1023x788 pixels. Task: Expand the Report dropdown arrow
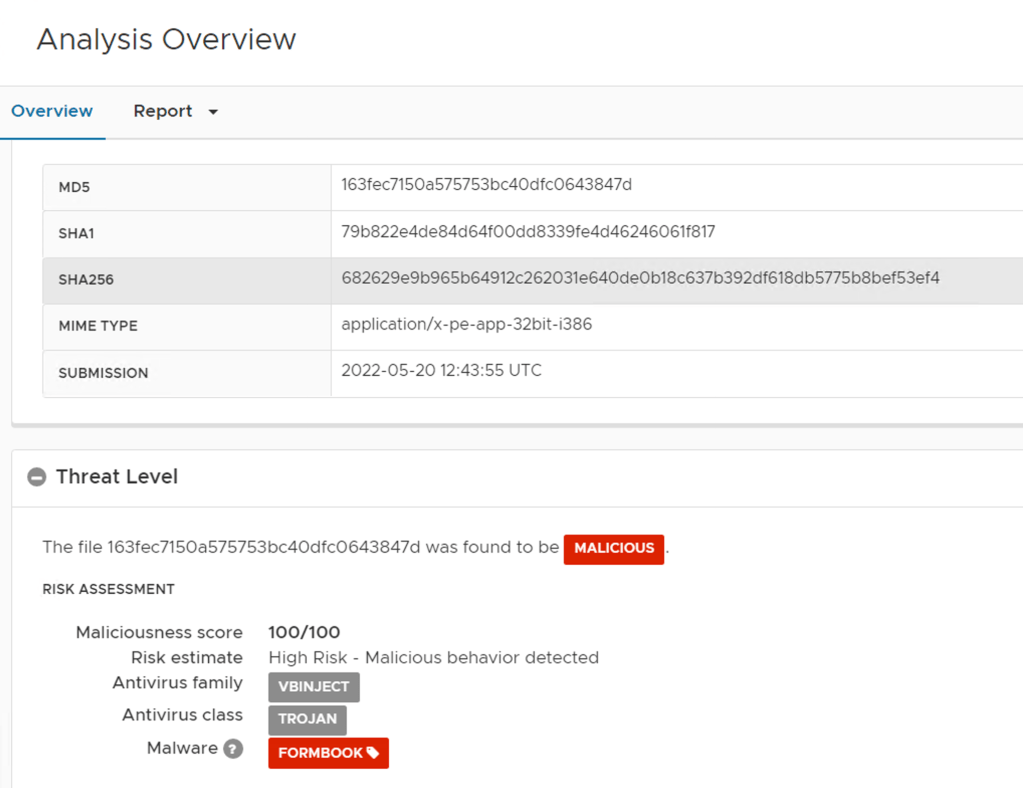coord(213,112)
